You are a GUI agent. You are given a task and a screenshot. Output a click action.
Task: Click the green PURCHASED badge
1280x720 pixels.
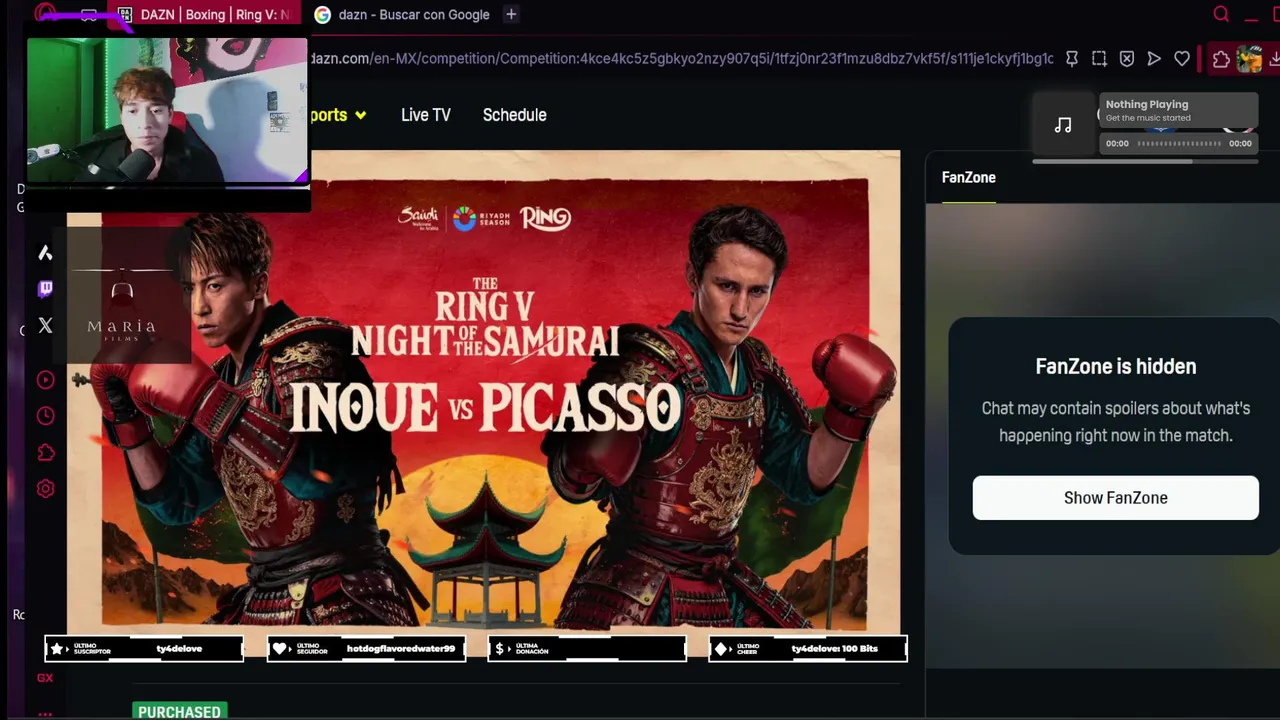[x=180, y=711]
